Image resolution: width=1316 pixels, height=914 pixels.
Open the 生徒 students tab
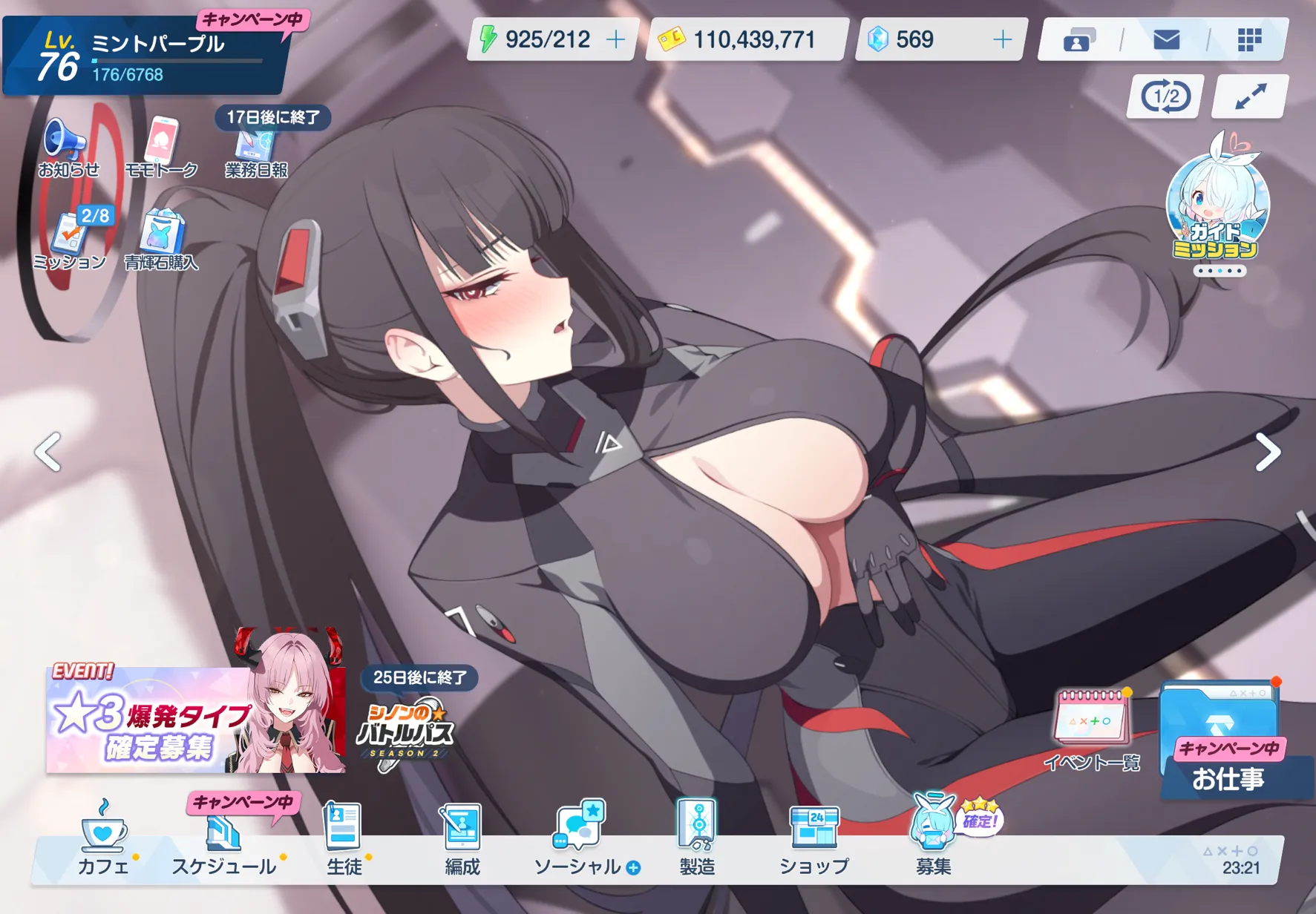click(x=344, y=838)
